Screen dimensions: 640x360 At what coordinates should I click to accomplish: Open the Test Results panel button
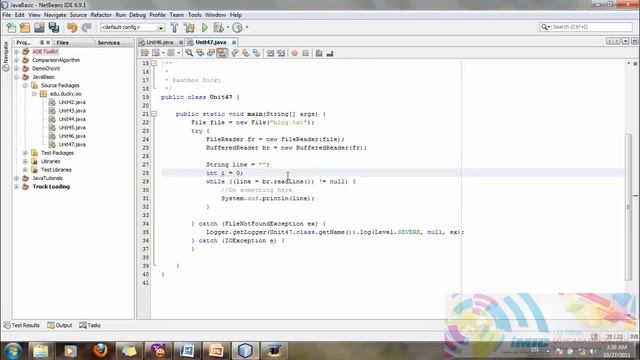pos(22,325)
